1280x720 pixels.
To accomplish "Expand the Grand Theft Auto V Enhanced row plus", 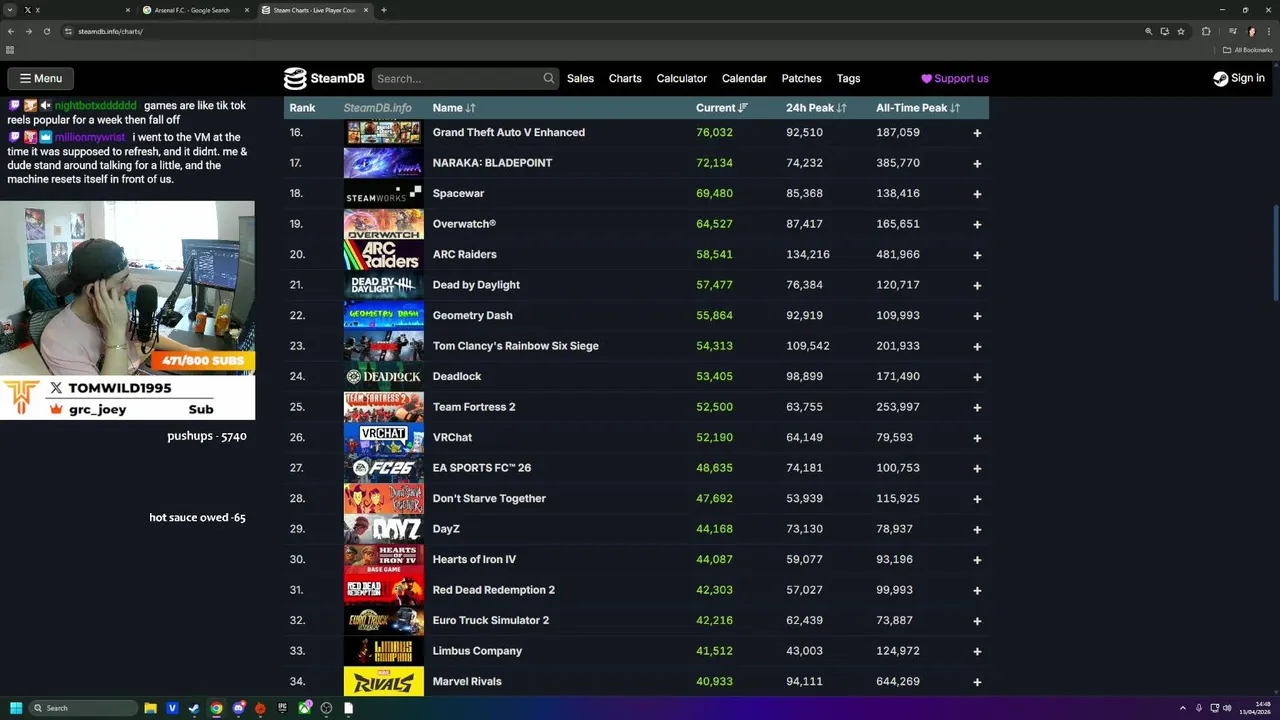I will pyautogui.click(x=977, y=133).
